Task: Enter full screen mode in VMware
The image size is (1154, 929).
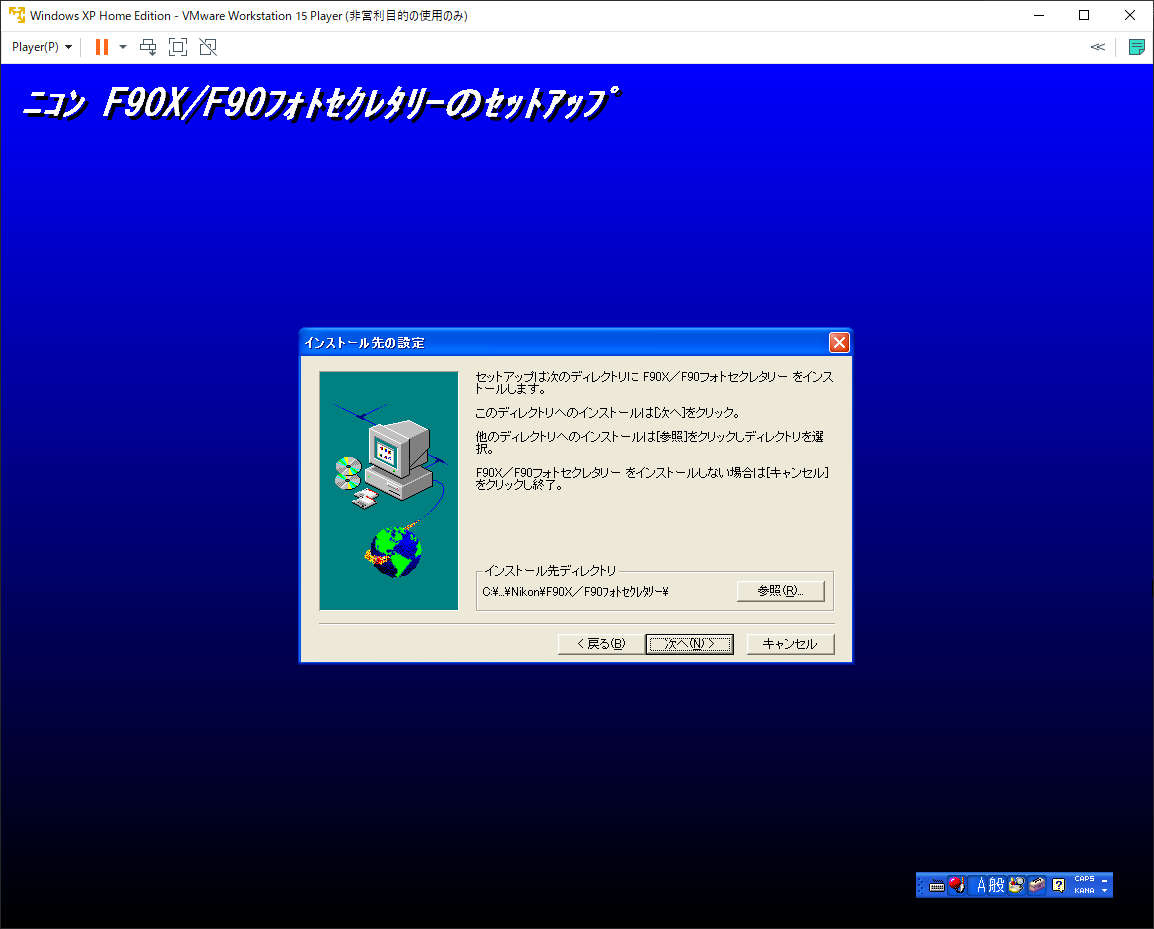Action: pos(178,47)
